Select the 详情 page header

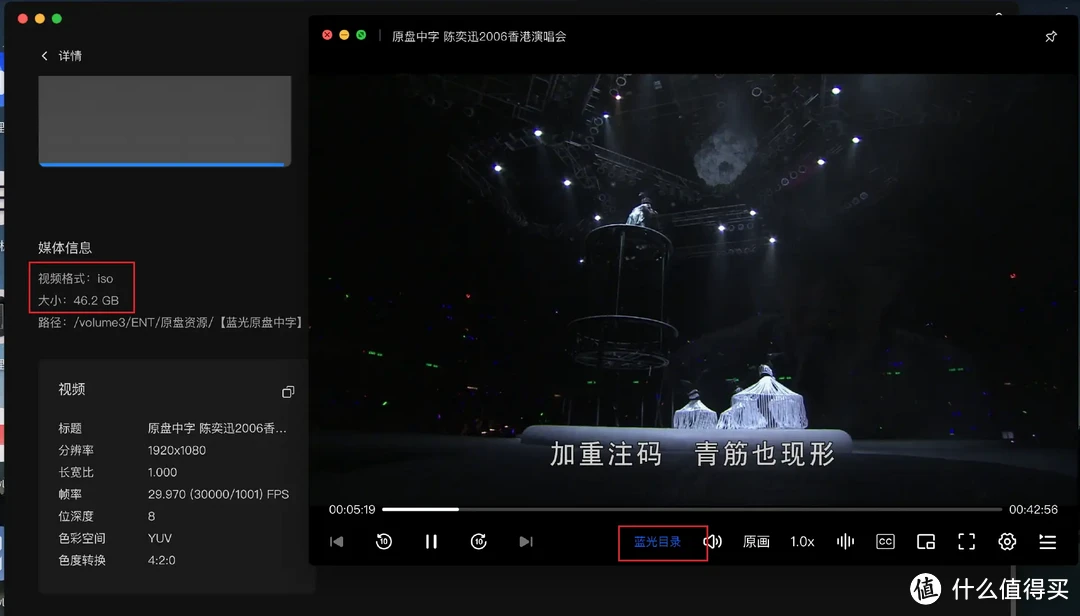pyautogui.click(x=68, y=56)
